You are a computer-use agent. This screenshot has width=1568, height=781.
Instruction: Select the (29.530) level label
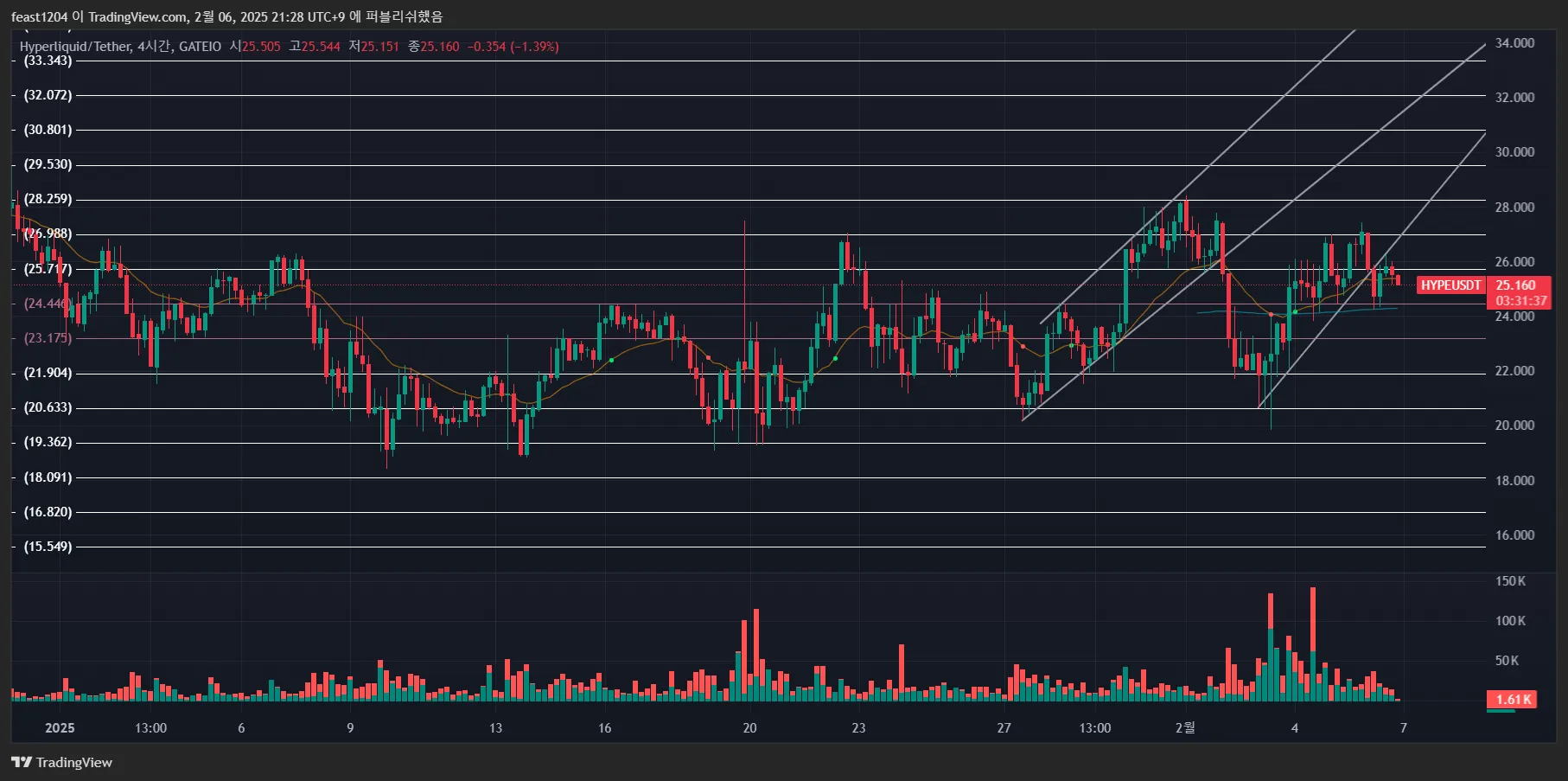pyautogui.click(x=48, y=164)
